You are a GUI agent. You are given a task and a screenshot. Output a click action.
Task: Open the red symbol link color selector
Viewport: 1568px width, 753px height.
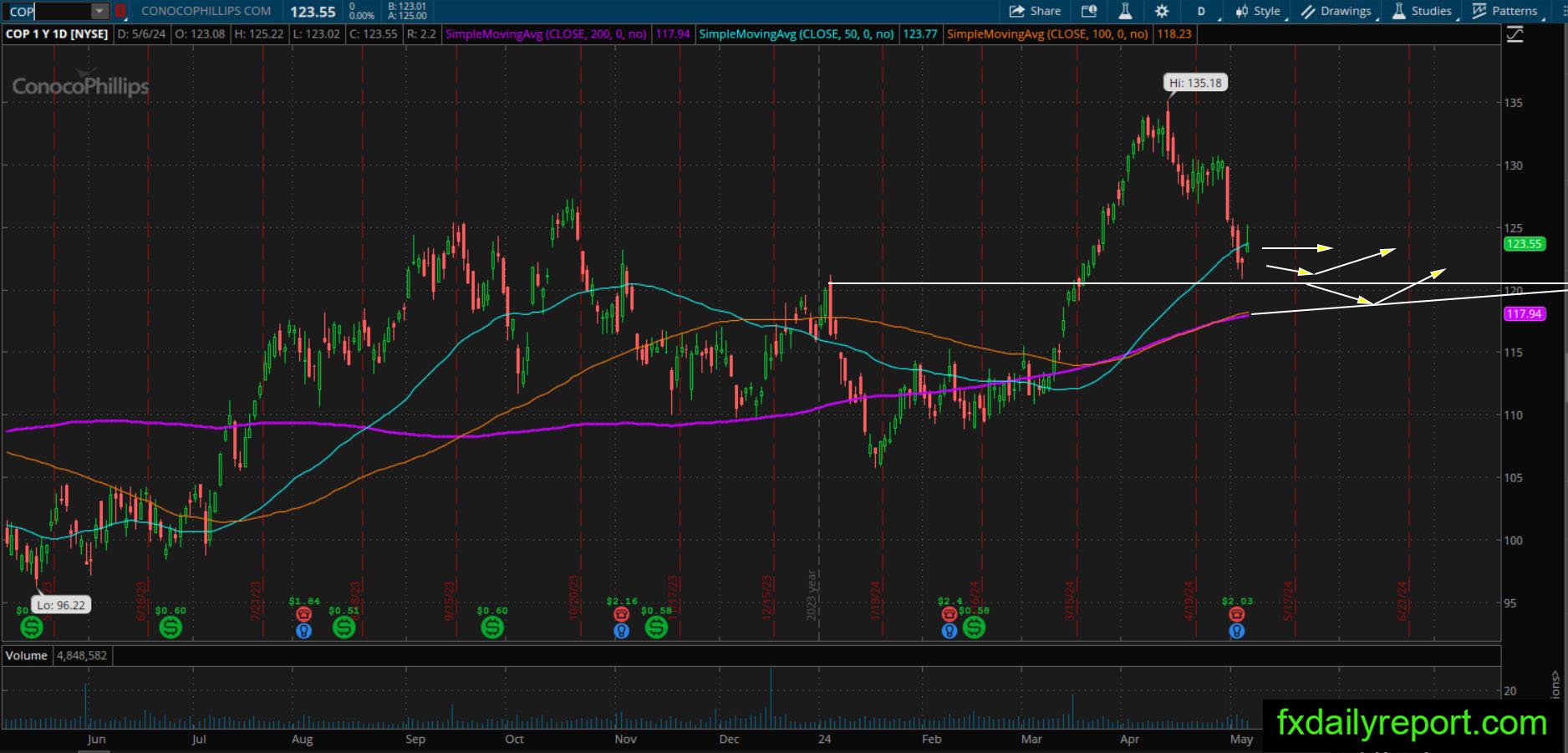pyautogui.click(x=120, y=12)
